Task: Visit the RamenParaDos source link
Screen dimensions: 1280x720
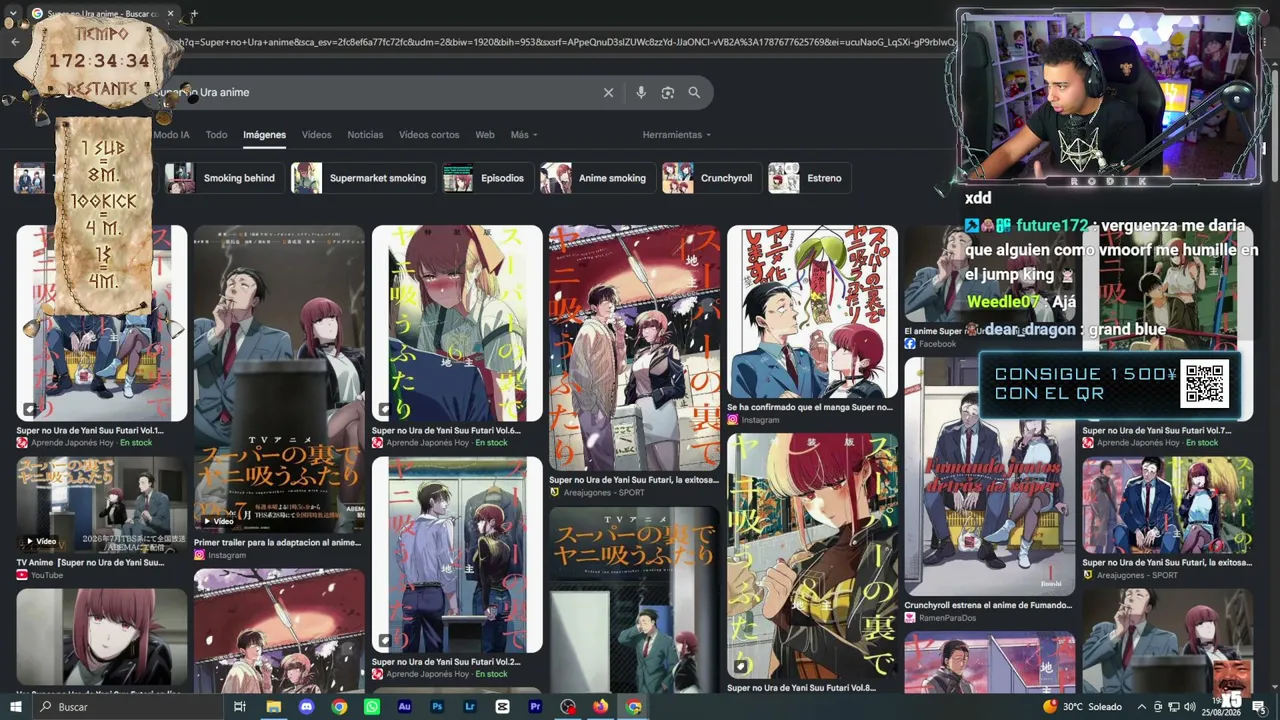Action: coord(940,618)
